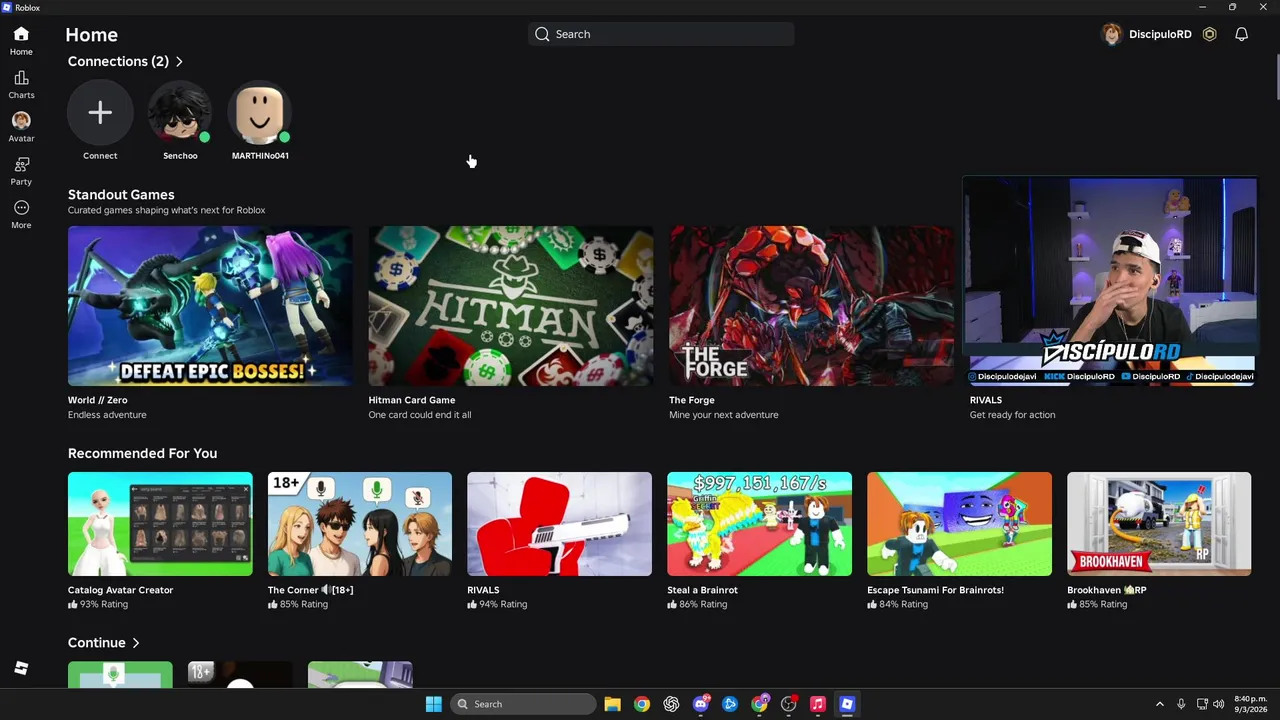Click The Forge title link
This screenshot has height=720, width=1280.
692,400
